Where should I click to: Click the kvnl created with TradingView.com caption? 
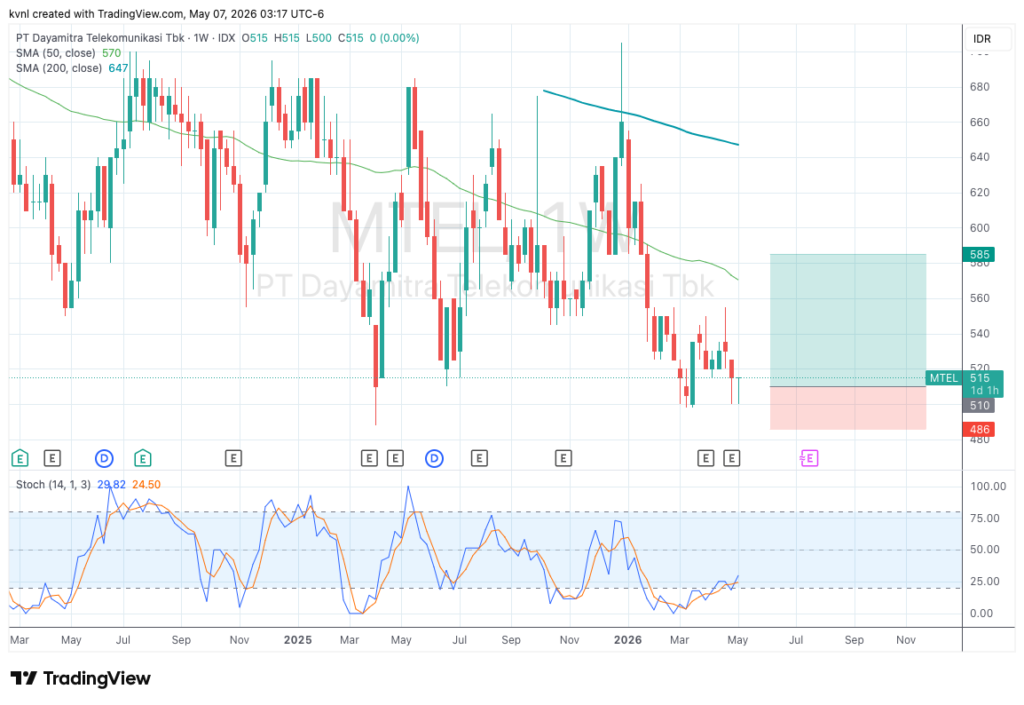coord(167,14)
